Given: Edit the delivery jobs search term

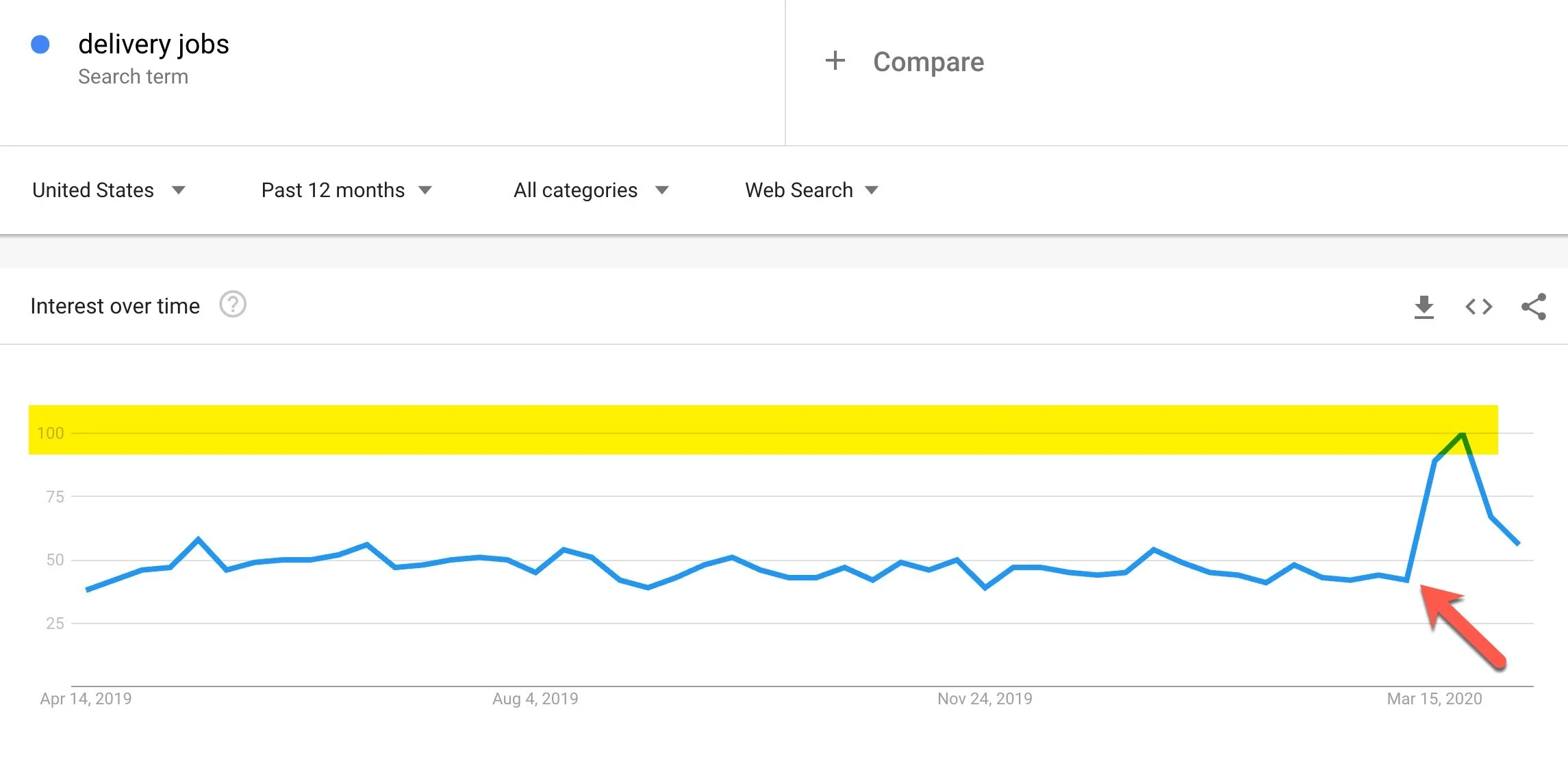Looking at the screenshot, I should (153, 44).
